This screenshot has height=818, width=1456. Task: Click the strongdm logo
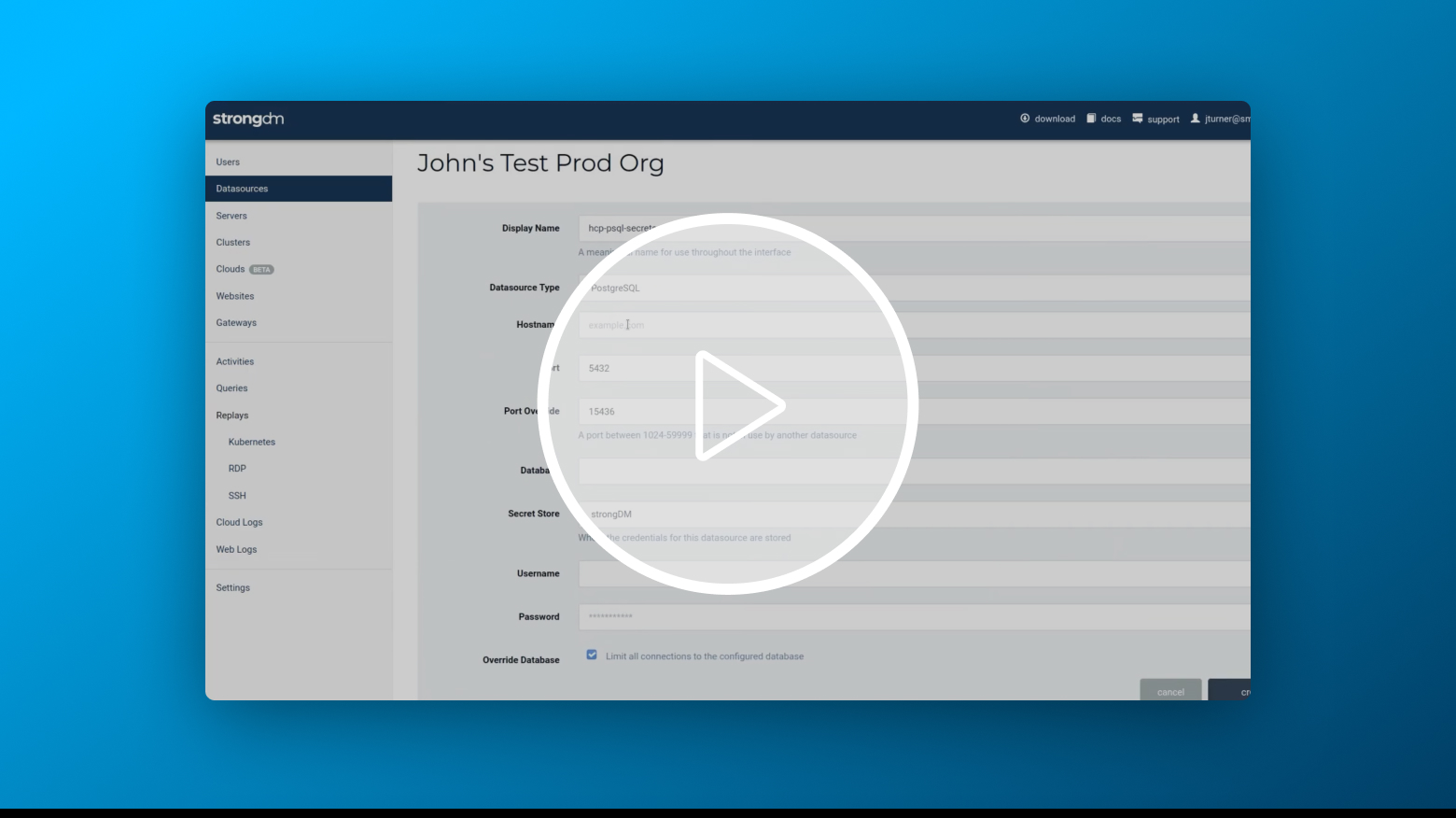[248, 119]
